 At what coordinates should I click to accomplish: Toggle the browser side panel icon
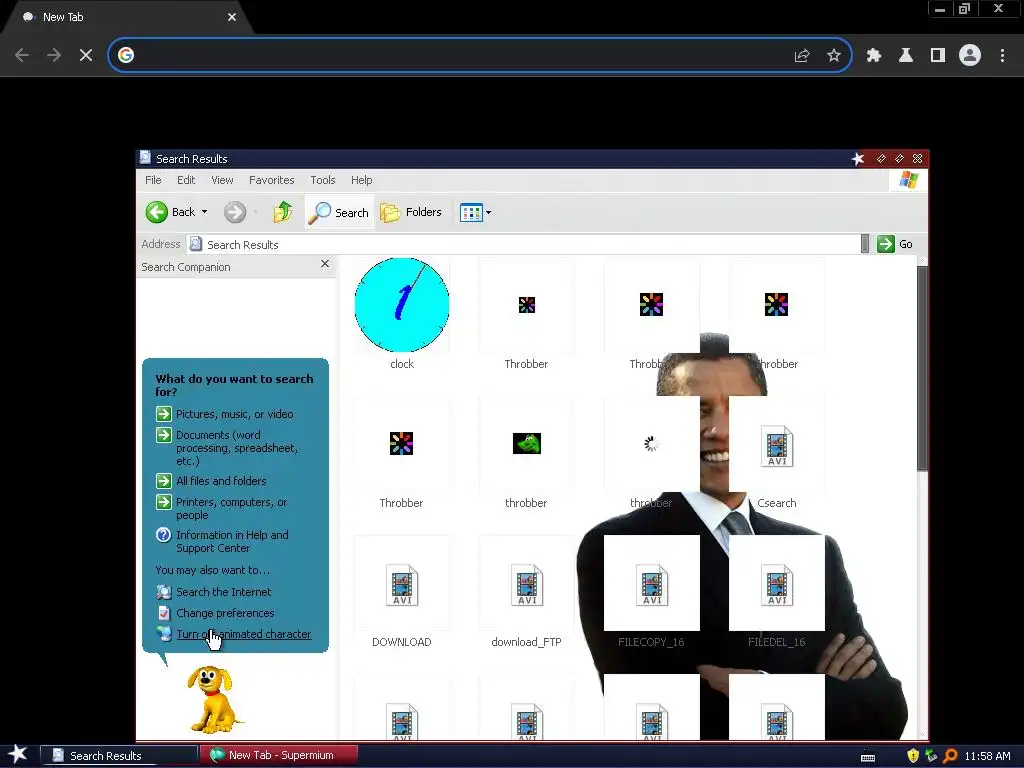pyautogui.click(x=938, y=56)
